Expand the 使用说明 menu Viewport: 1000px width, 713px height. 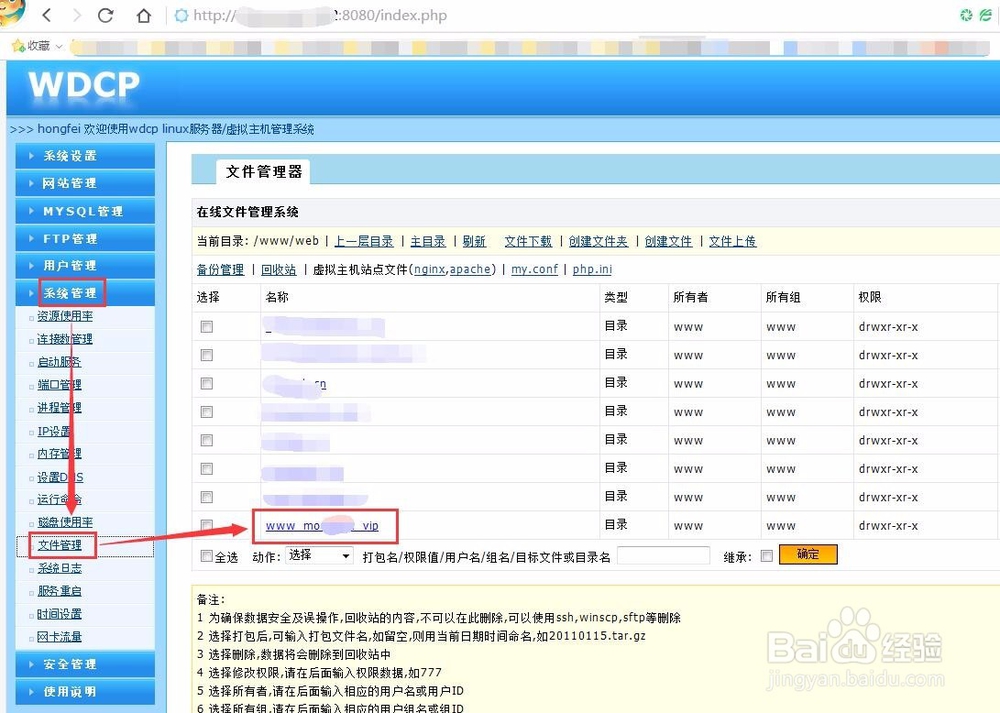(85, 691)
